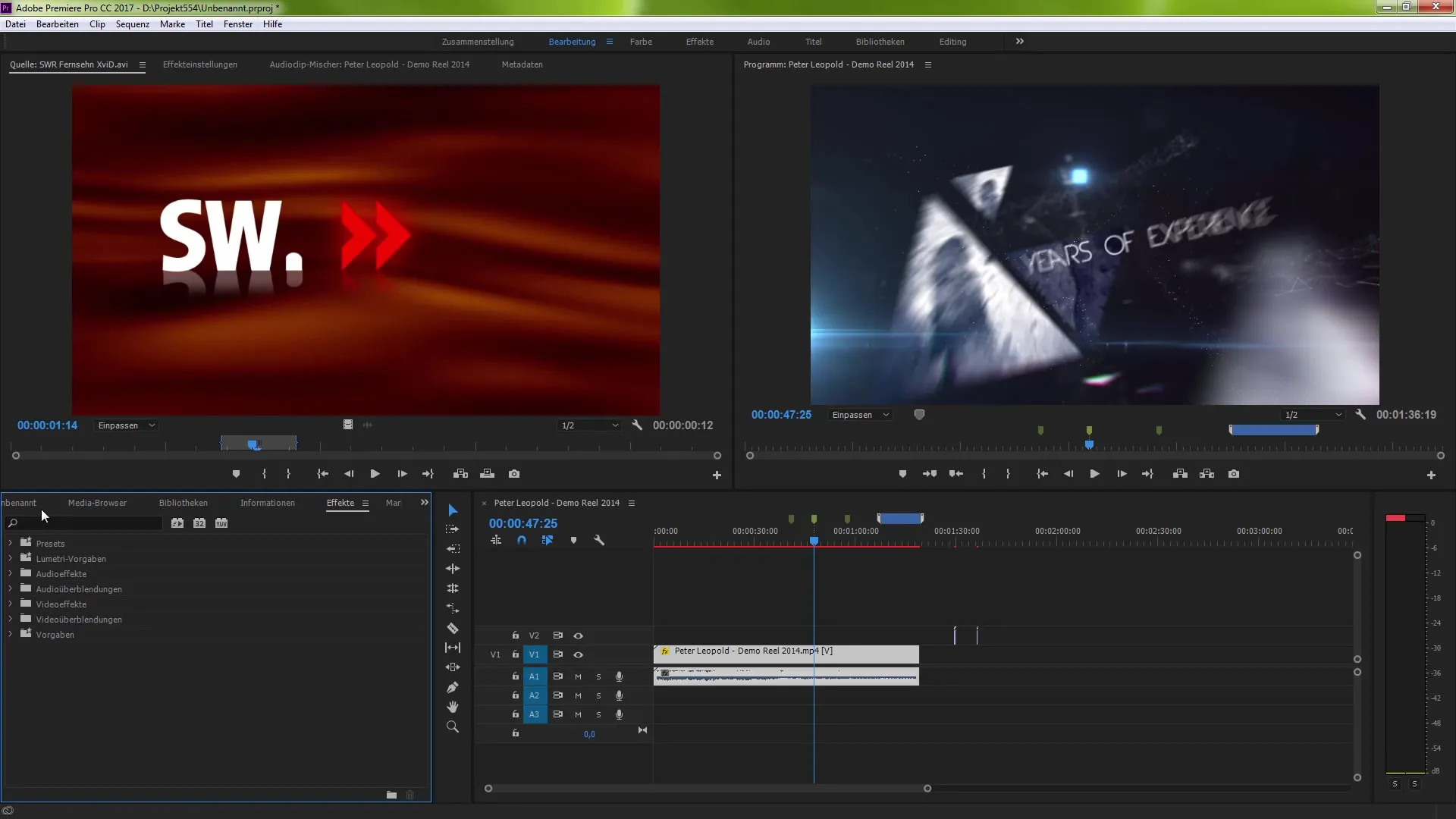Toggle Snap magnet in timeline
The width and height of the screenshot is (1456, 819).
click(x=522, y=541)
